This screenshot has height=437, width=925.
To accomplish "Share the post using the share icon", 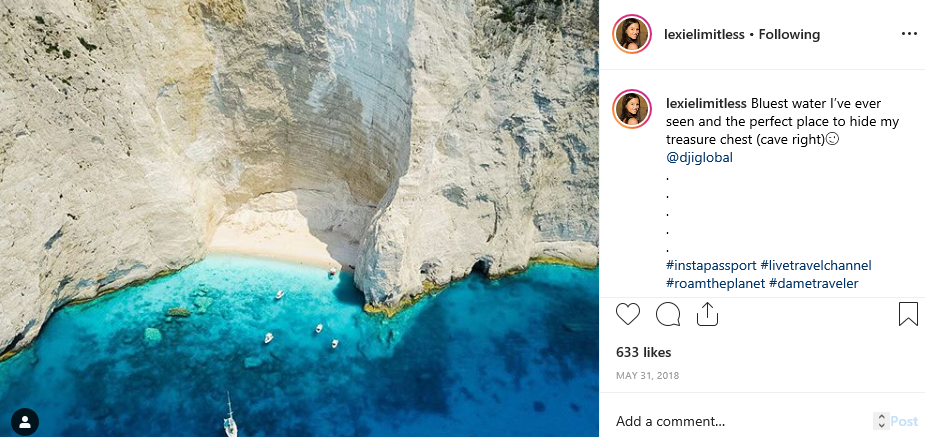I will pos(707,314).
